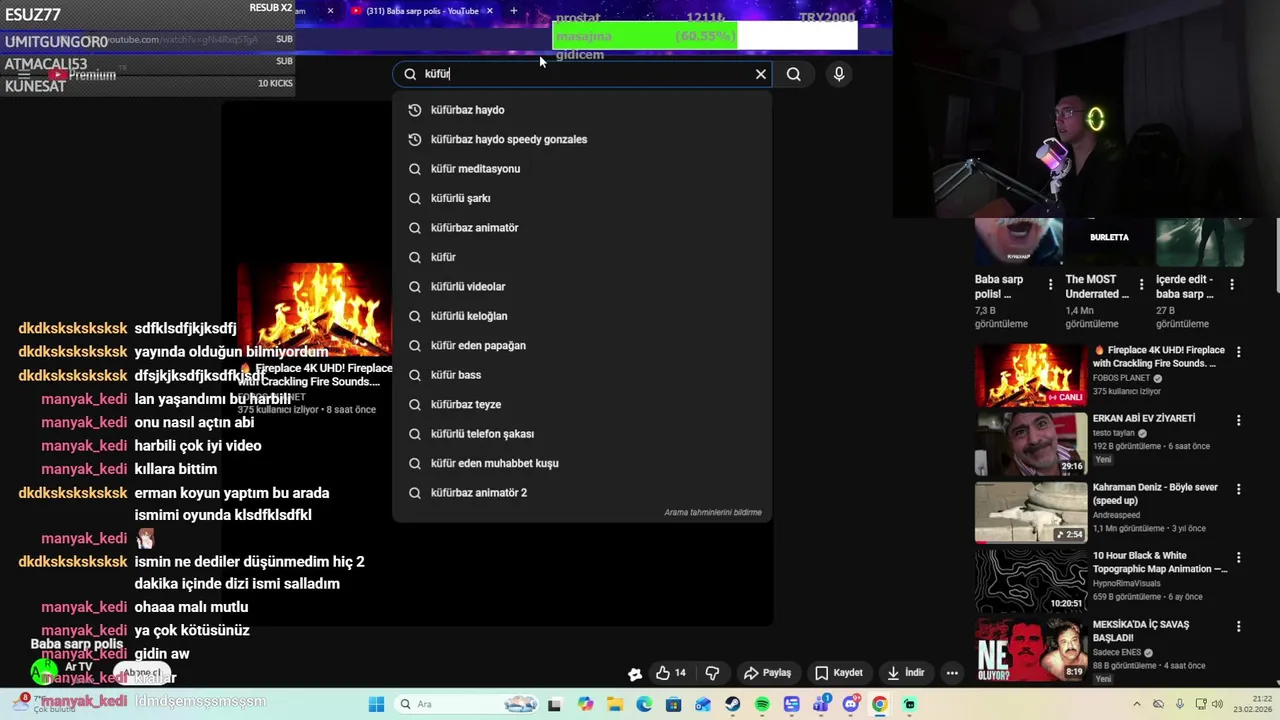Choose suggestion "küfürbaz haydo speedy gonzales"
This screenshot has width=1280, height=720.
582,139
